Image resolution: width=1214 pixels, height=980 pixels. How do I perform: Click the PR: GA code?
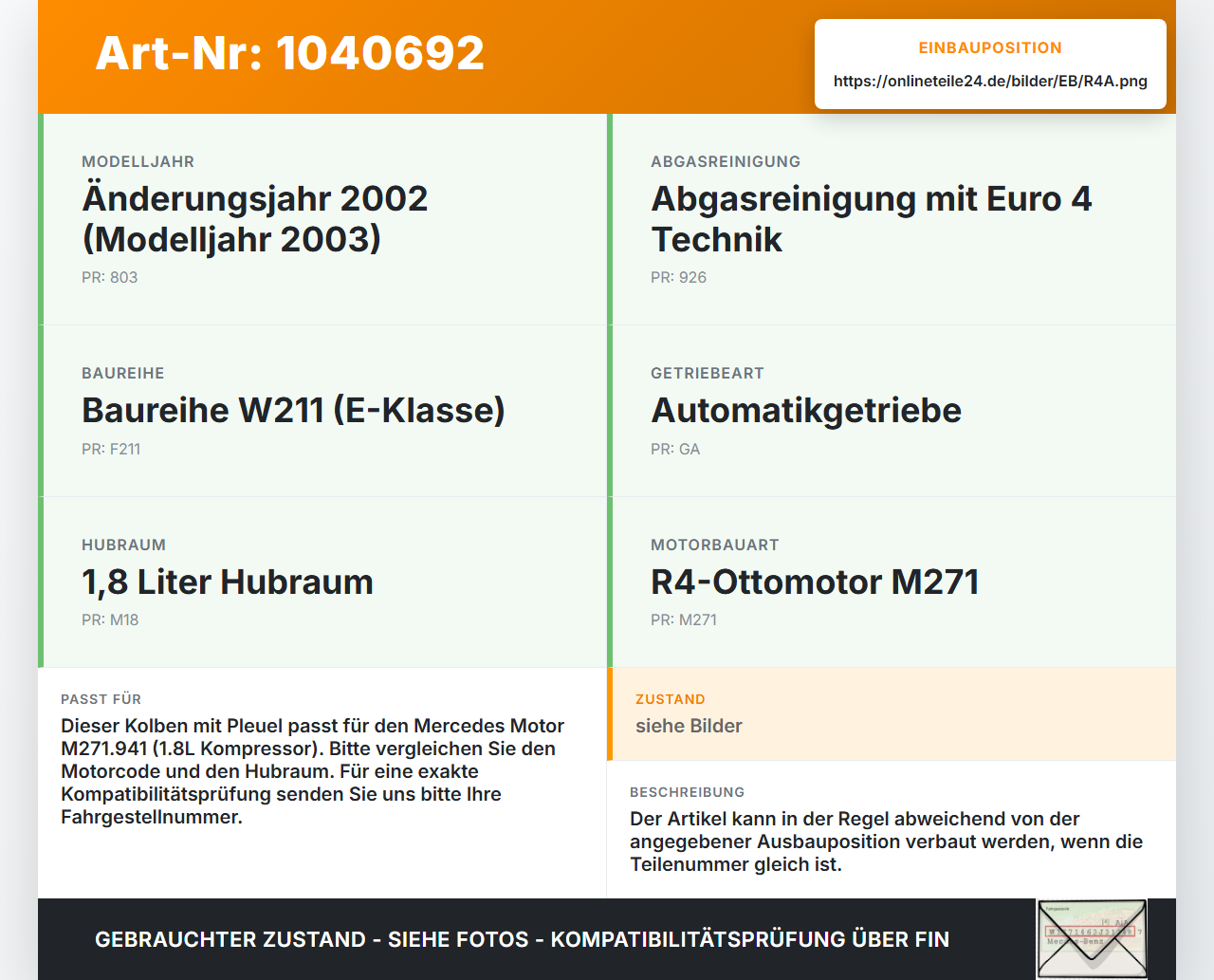pyautogui.click(x=675, y=449)
